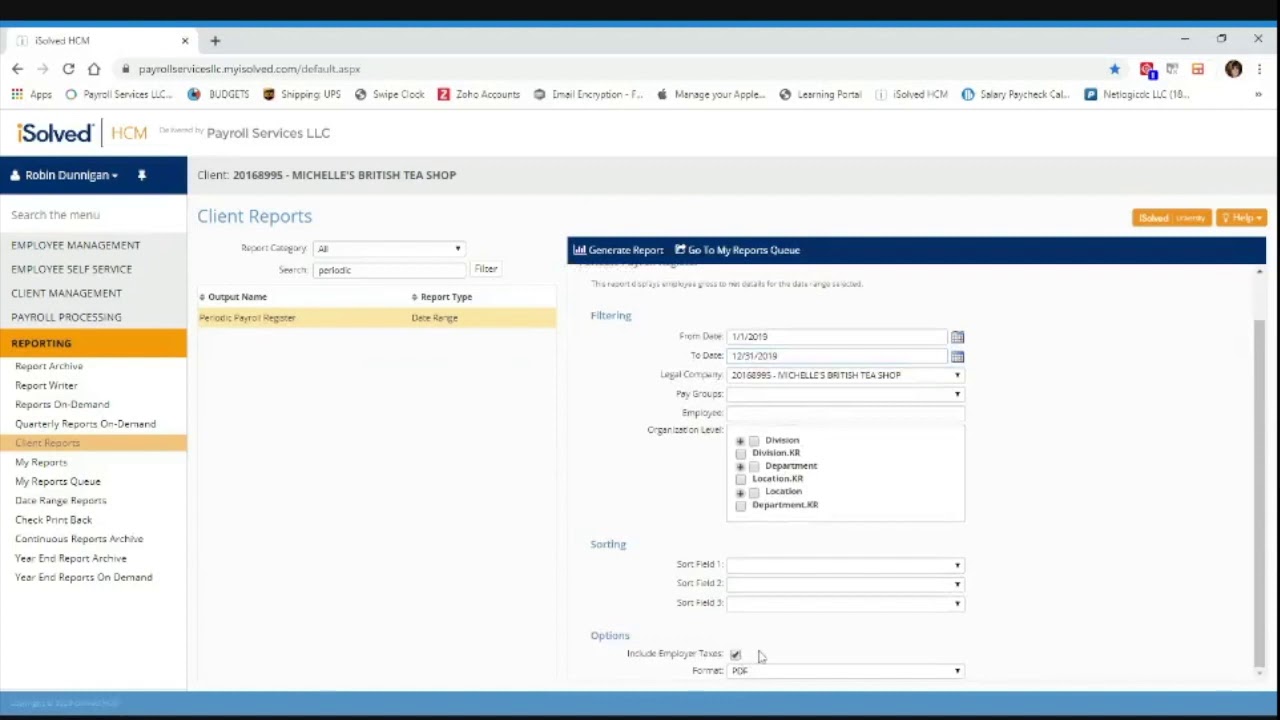Open the Swipe Clock bookmark
The width and height of the screenshot is (1280, 720).
coord(389,95)
